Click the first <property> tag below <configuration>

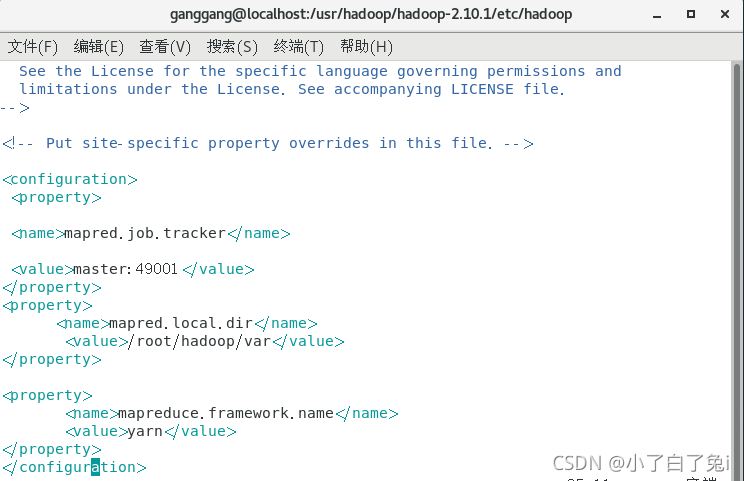tap(56, 197)
